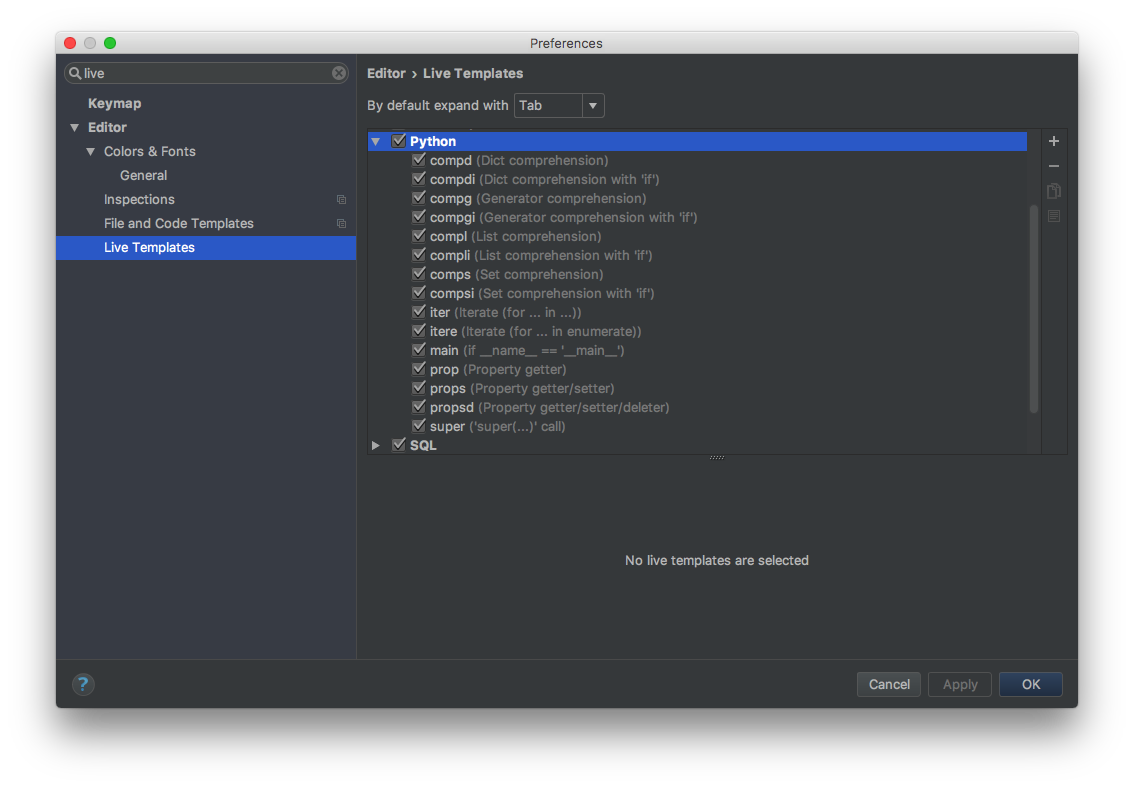This screenshot has height=788, width=1134.
Task: Click the plus icon to add template
Action: click(x=1054, y=141)
